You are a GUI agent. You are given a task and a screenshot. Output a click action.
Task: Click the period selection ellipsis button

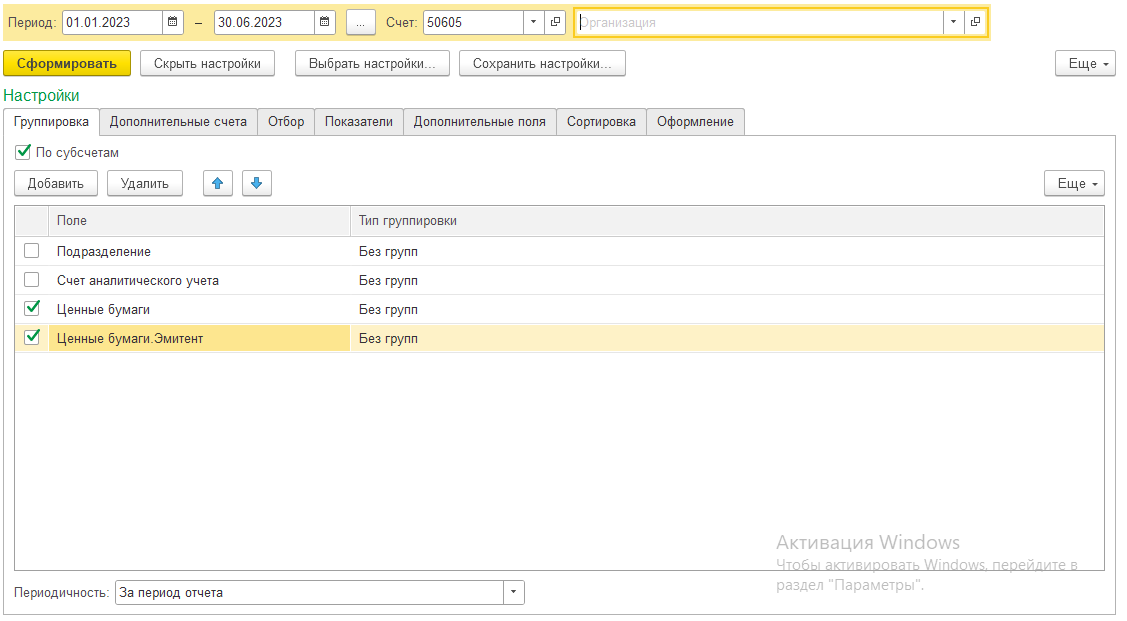(x=360, y=22)
